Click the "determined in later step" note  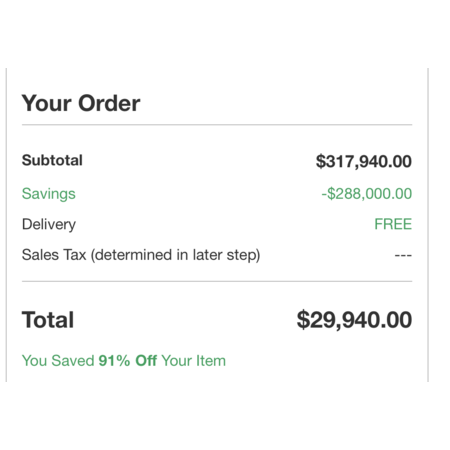click(x=175, y=255)
